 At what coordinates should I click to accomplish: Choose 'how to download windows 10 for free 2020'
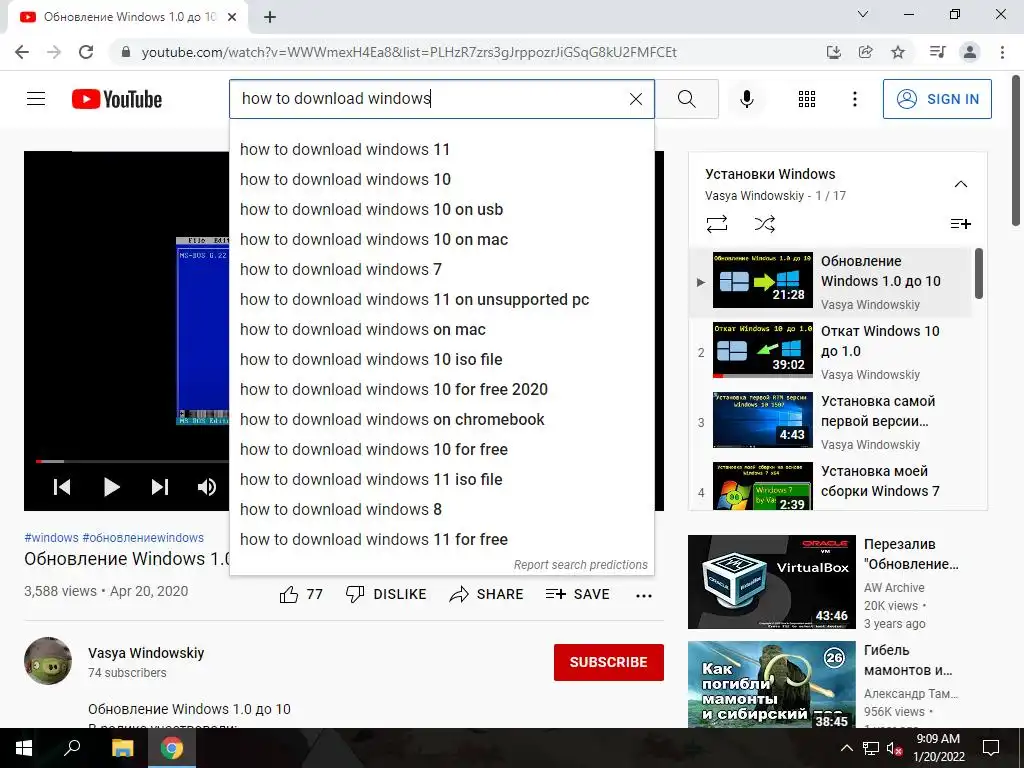click(x=441, y=390)
